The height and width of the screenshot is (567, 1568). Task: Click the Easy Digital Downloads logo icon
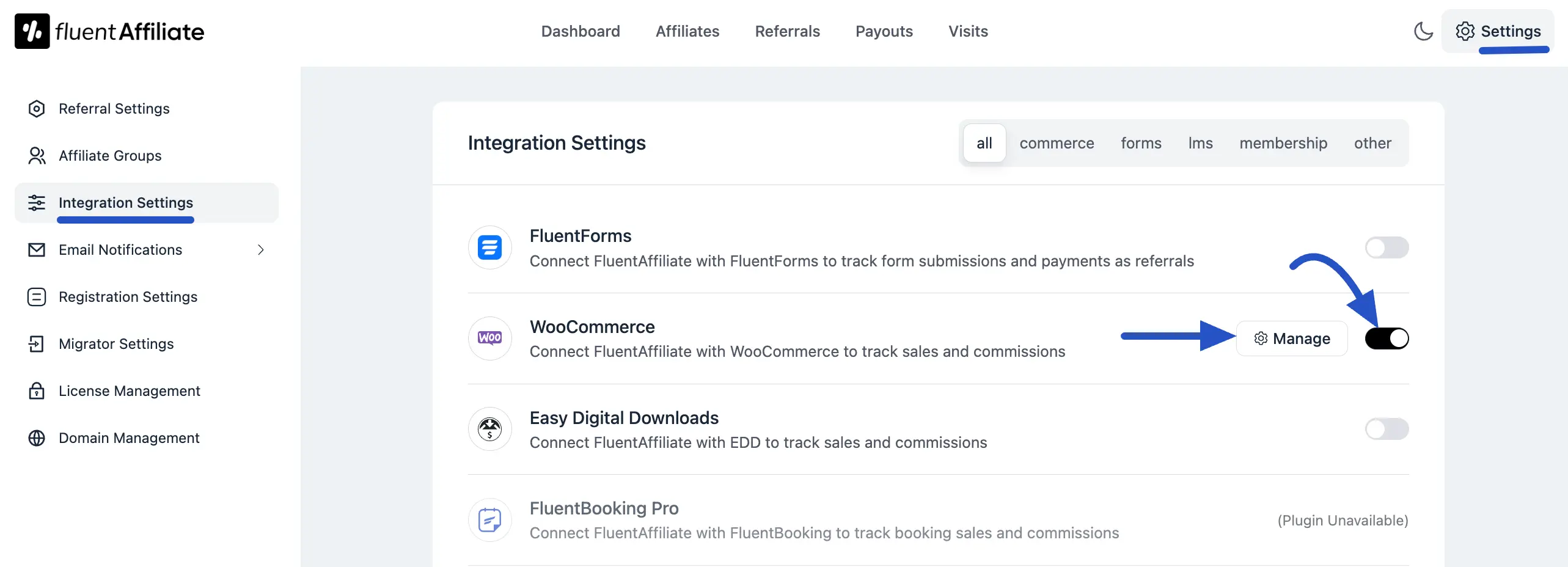[489, 429]
